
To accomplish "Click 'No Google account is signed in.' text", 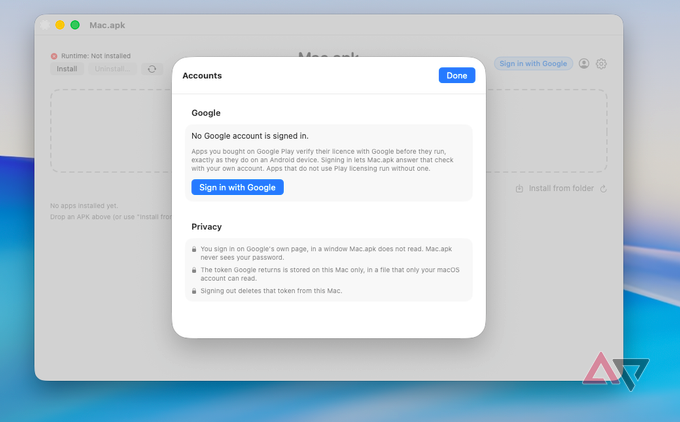I will (x=250, y=136).
